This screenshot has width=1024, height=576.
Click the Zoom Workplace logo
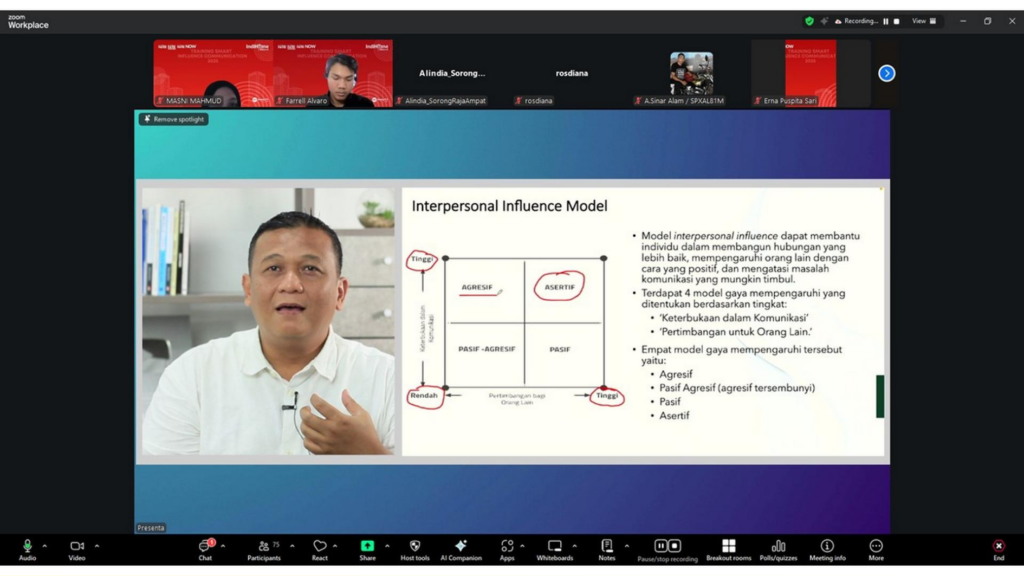(x=28, y=22)
